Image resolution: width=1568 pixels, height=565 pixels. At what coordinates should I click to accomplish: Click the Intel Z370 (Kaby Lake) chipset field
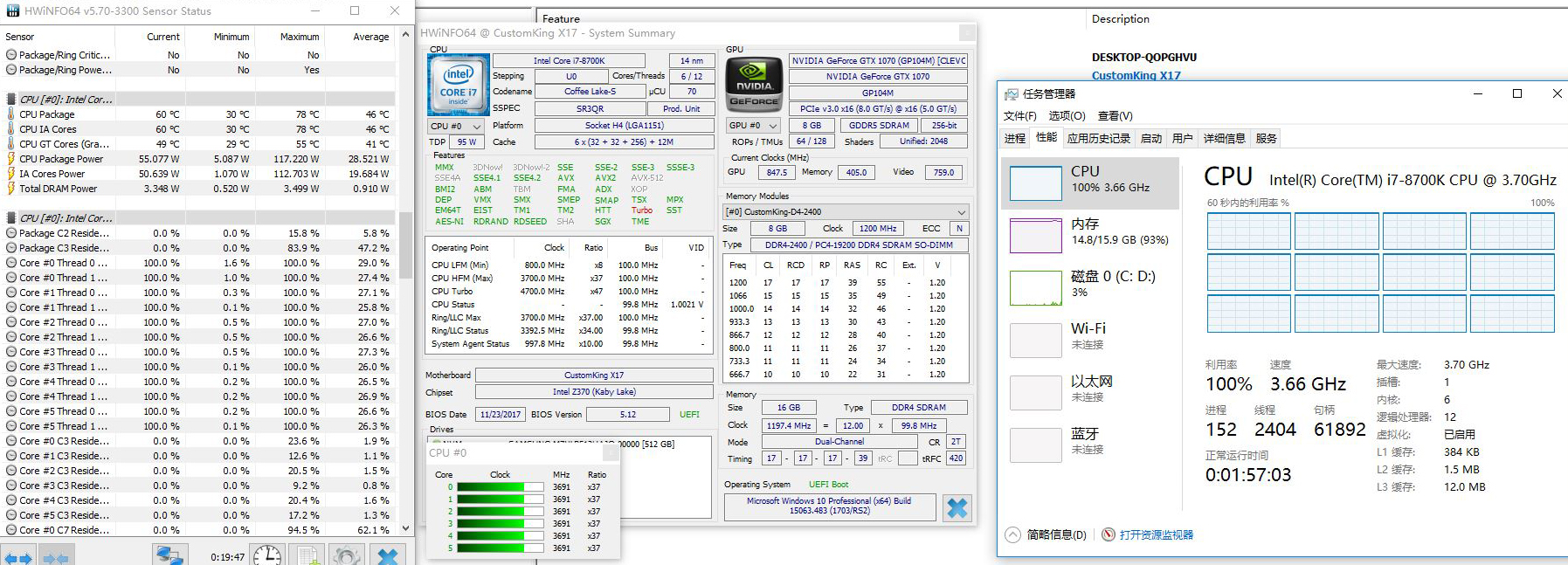594,392
